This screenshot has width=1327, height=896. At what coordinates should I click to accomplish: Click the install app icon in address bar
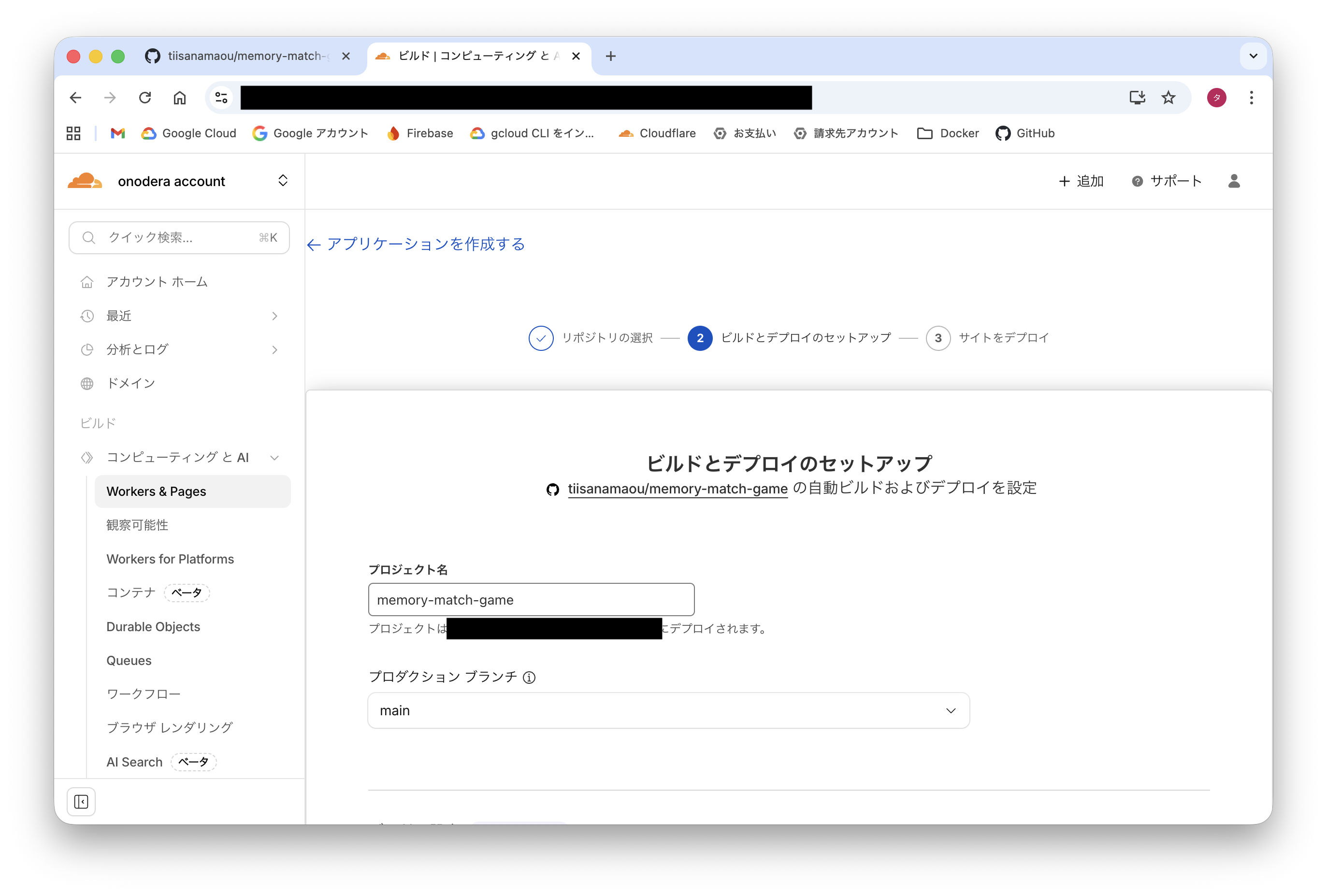pos(1137,98)
